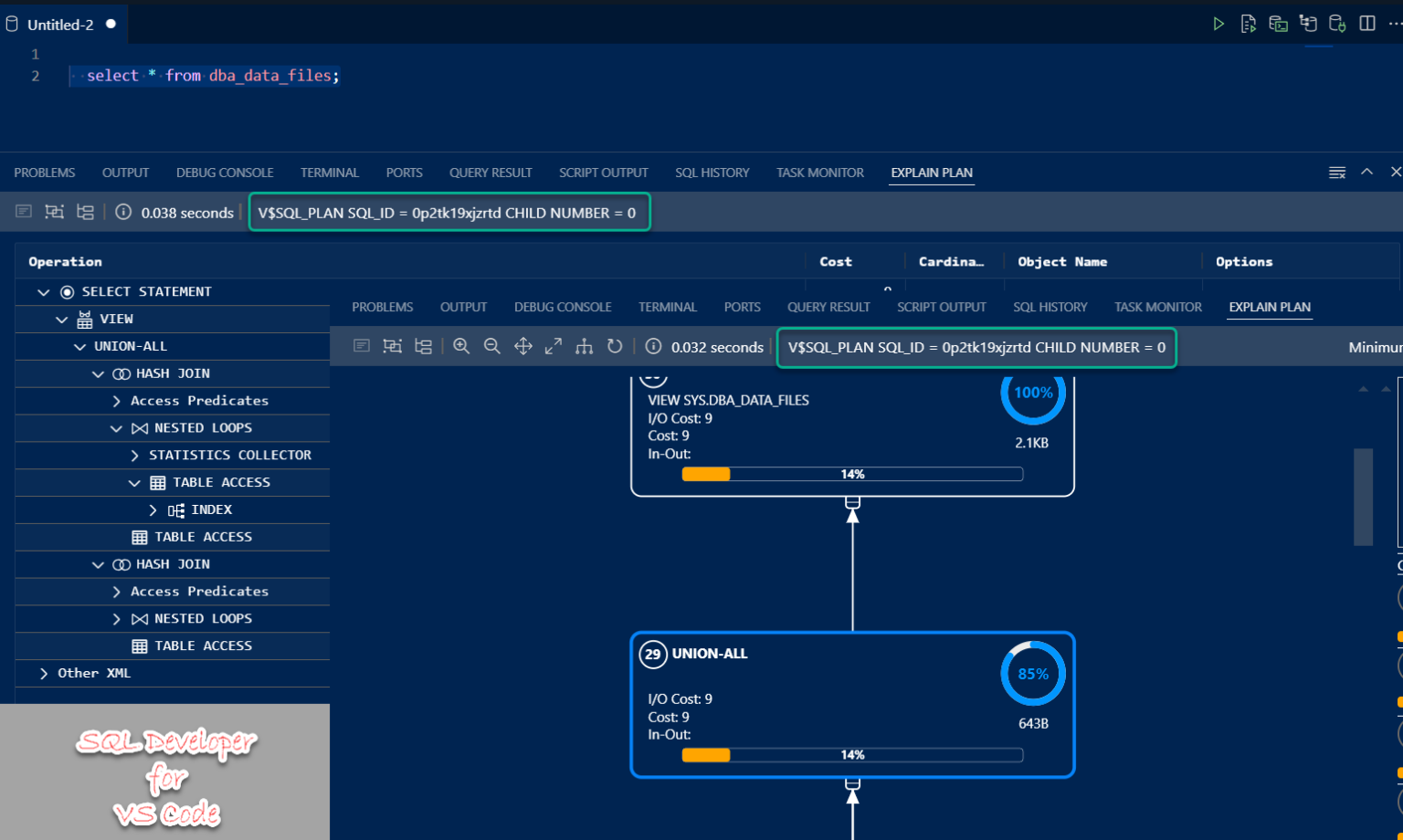Click the refresh icon in the explain plan toolbar

click(x=615, y=347)
